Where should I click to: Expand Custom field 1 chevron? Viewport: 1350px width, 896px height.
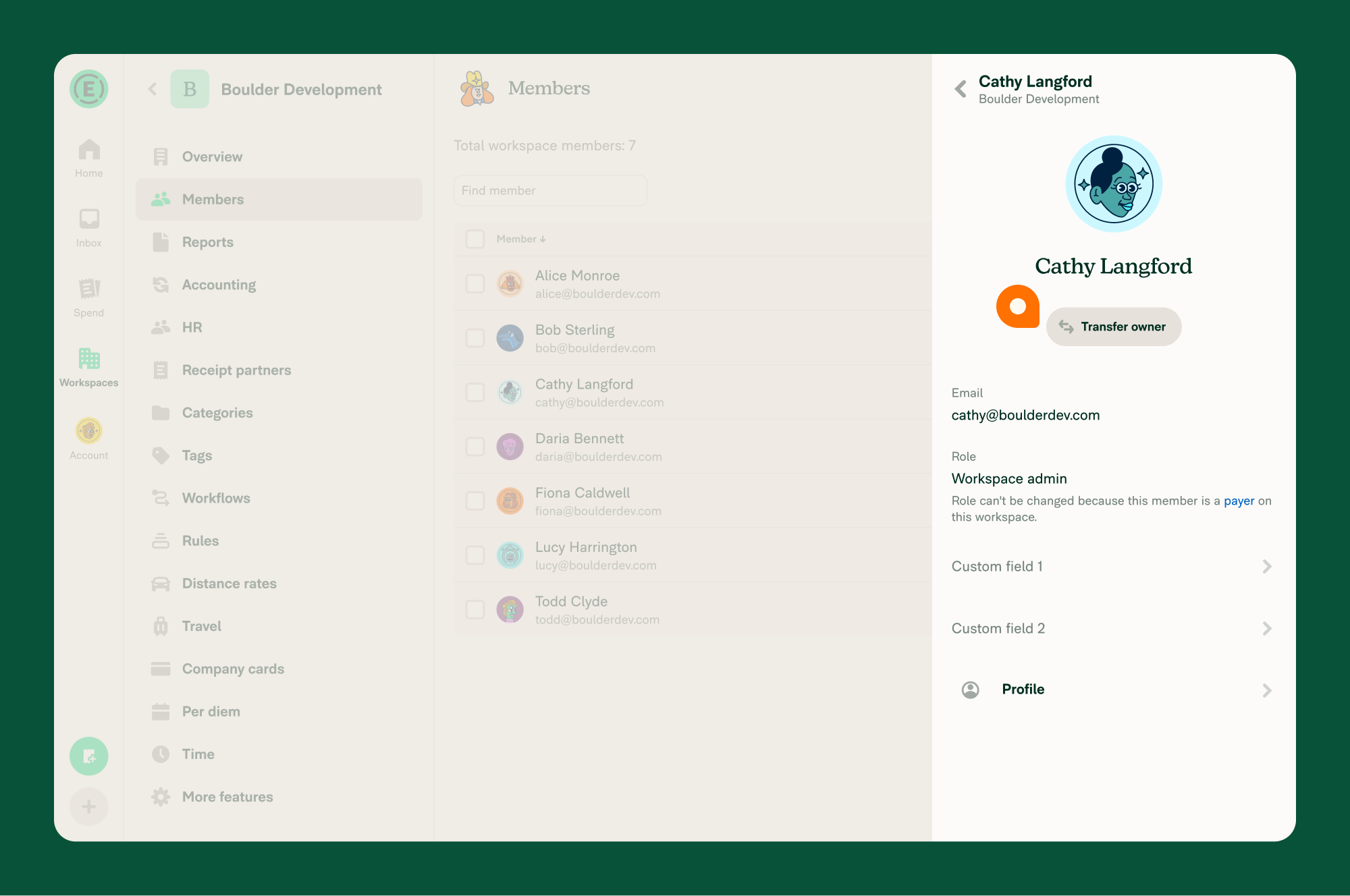(1267, 567)
